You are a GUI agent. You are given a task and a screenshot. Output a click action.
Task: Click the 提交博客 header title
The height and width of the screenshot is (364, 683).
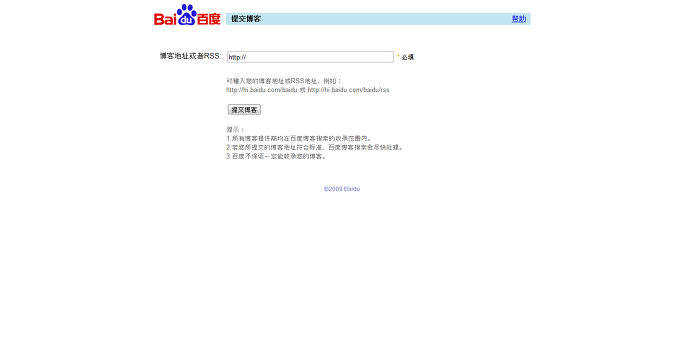(x=246, y=19)
